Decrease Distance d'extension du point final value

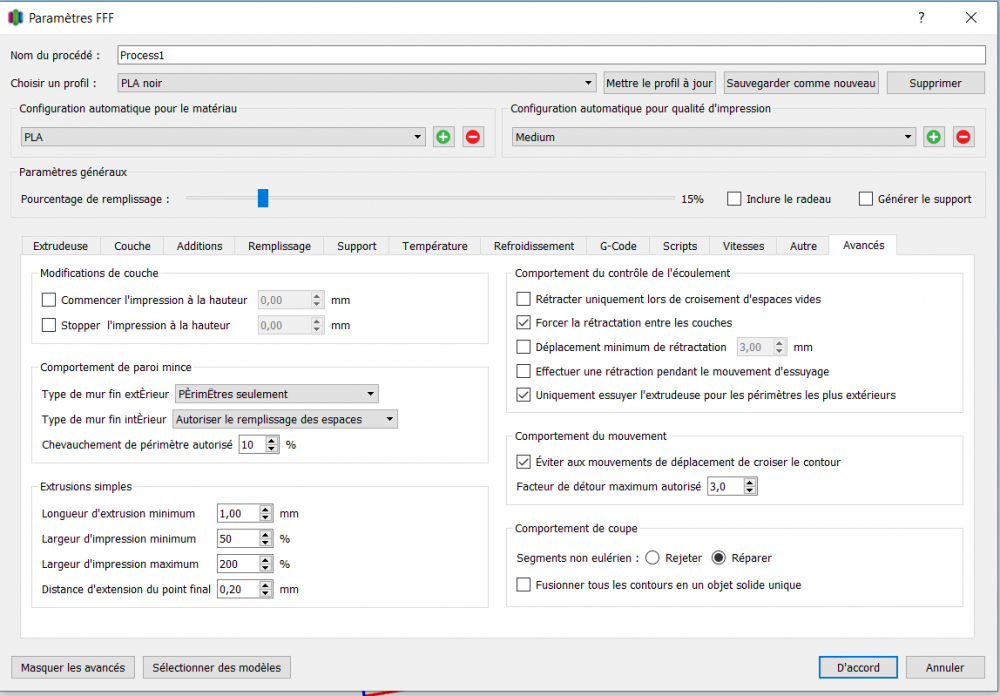[x=266, y=593]
